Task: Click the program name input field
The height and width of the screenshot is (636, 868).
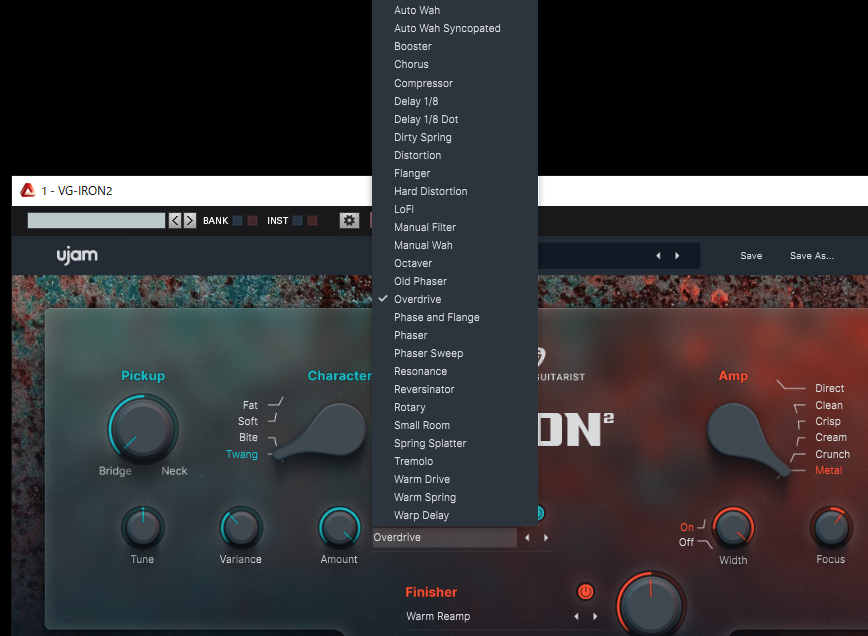Action: point(96,220)
